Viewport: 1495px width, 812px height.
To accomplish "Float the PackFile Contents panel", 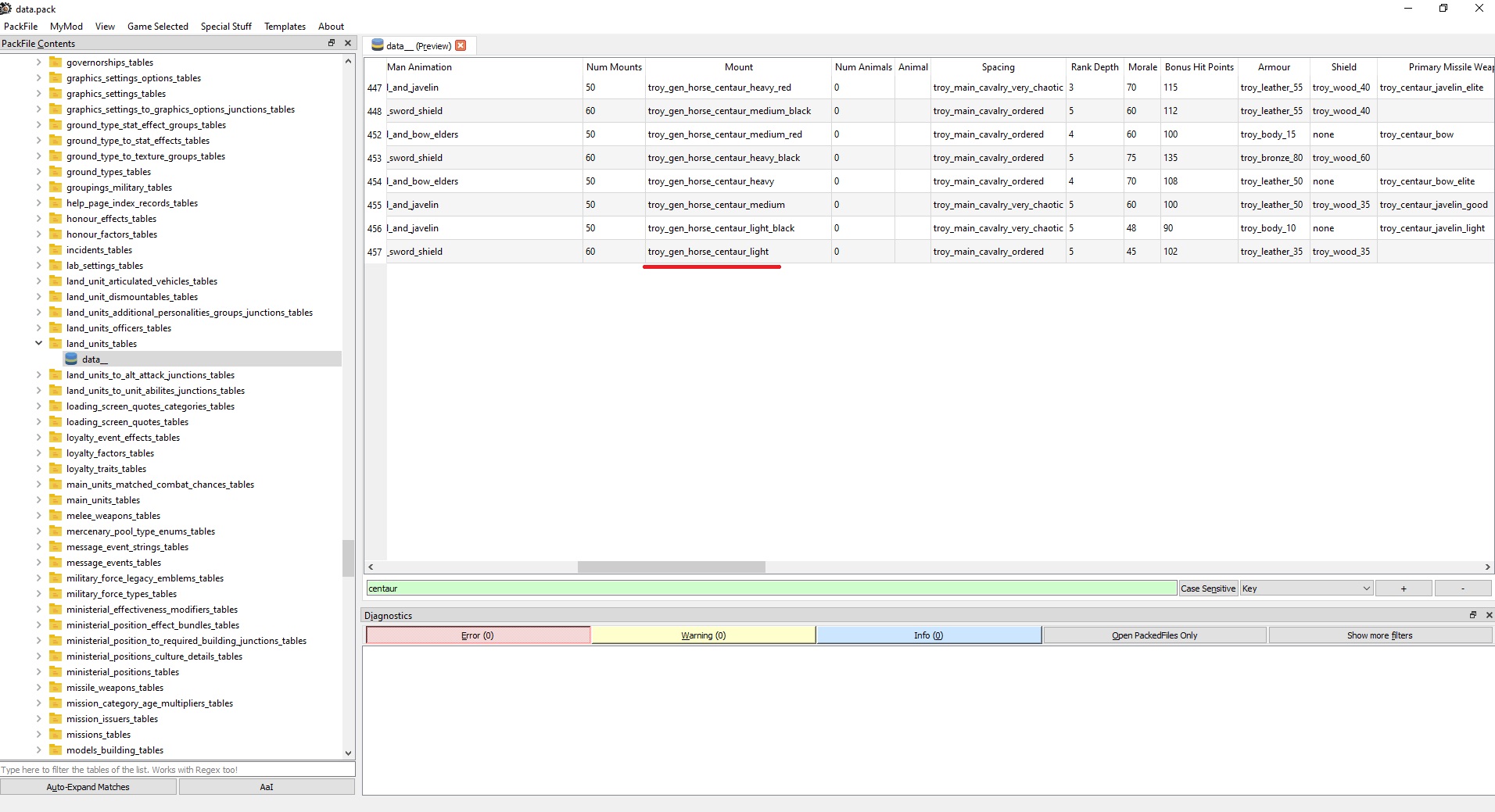I will pos(332,43).
